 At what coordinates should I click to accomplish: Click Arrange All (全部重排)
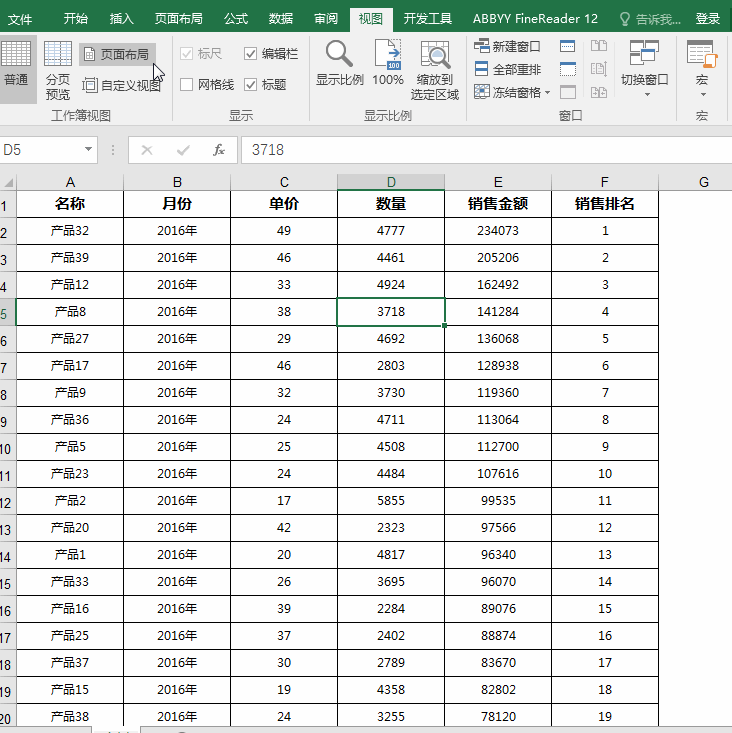pyautogui.click(x=507, y=69)
